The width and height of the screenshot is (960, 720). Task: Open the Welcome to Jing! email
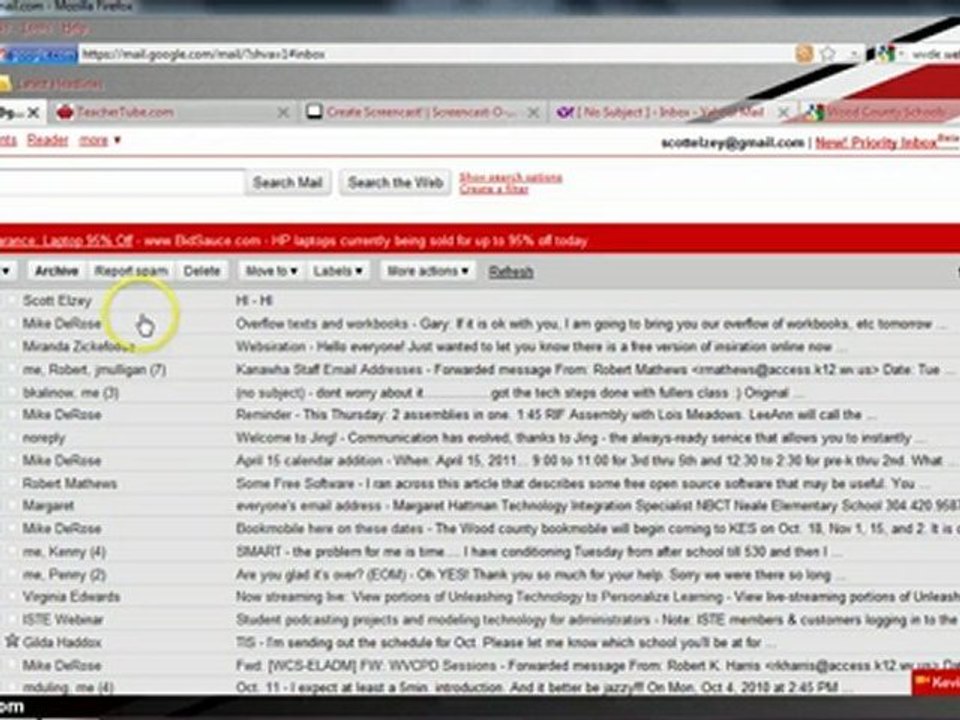point(480,437)
